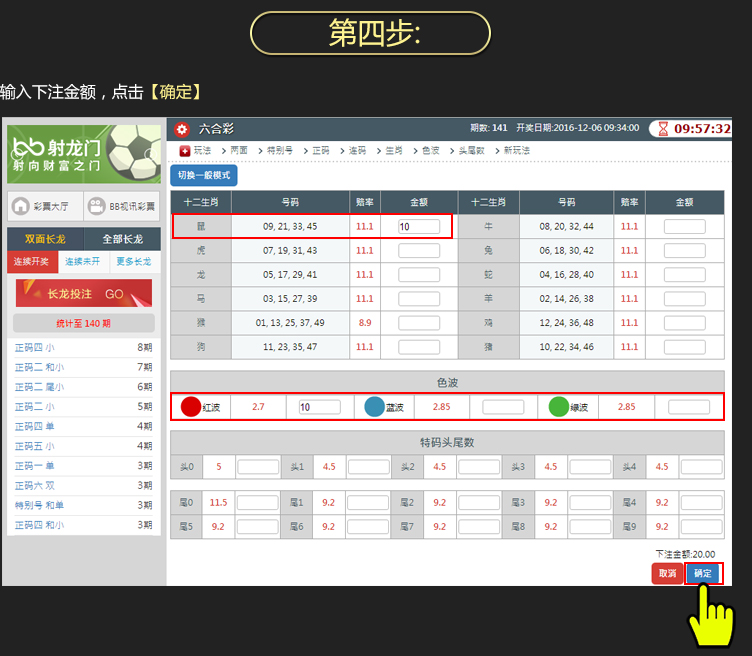This screenshot has width=752, height=656.
Task: Open the 特别号 menu in navigation
Action: click(279, 150)
